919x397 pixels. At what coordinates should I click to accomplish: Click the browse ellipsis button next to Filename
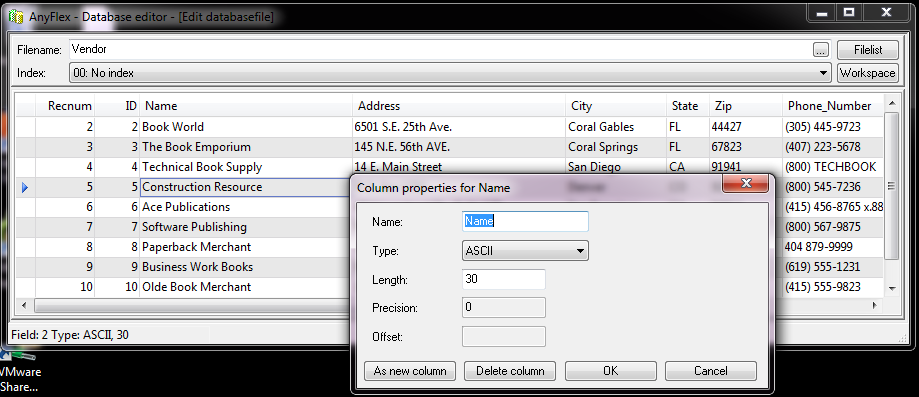(x=822, y=50)
